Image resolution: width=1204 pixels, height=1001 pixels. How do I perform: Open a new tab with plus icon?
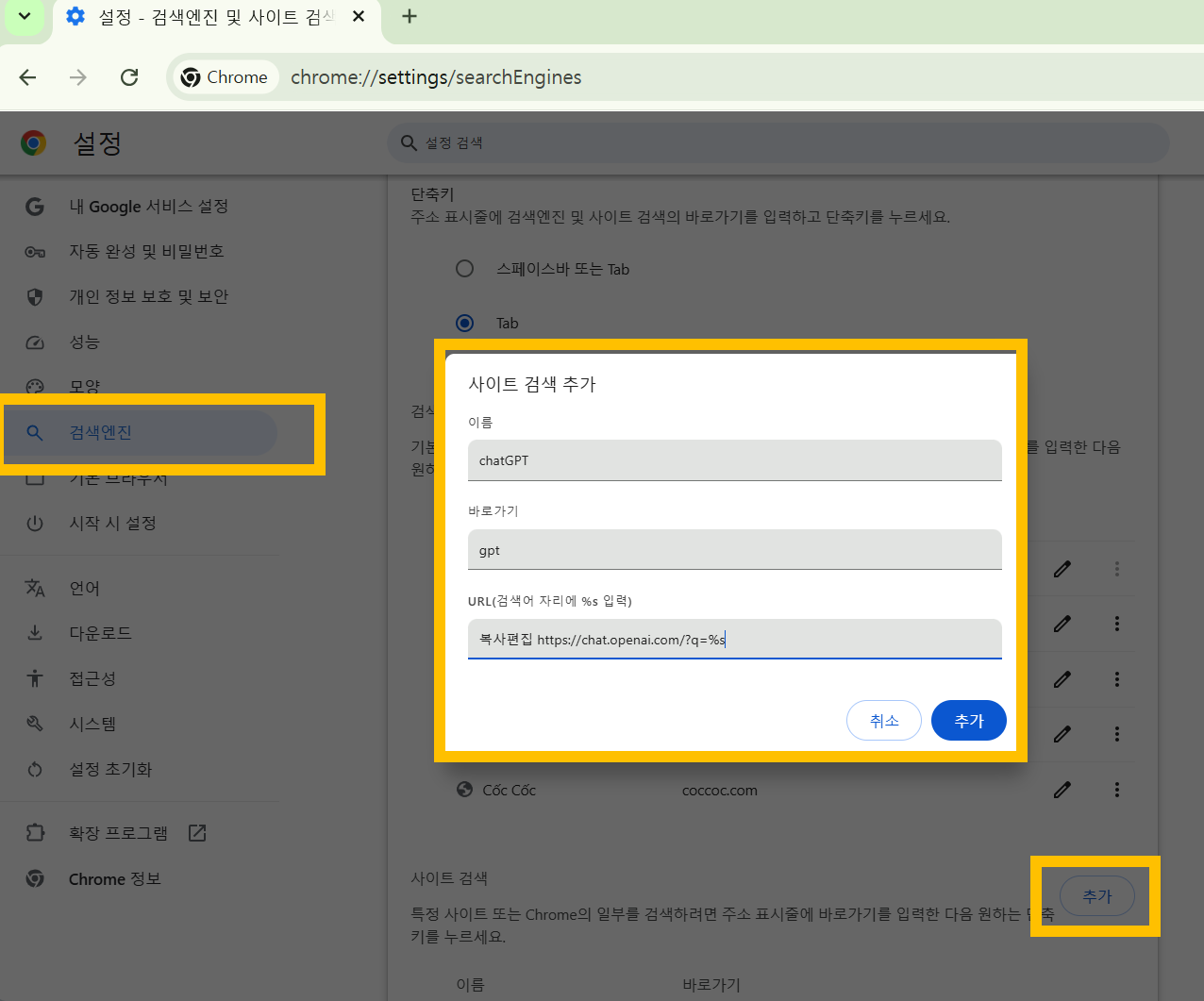pyautogui.click(x=410, y=16)
